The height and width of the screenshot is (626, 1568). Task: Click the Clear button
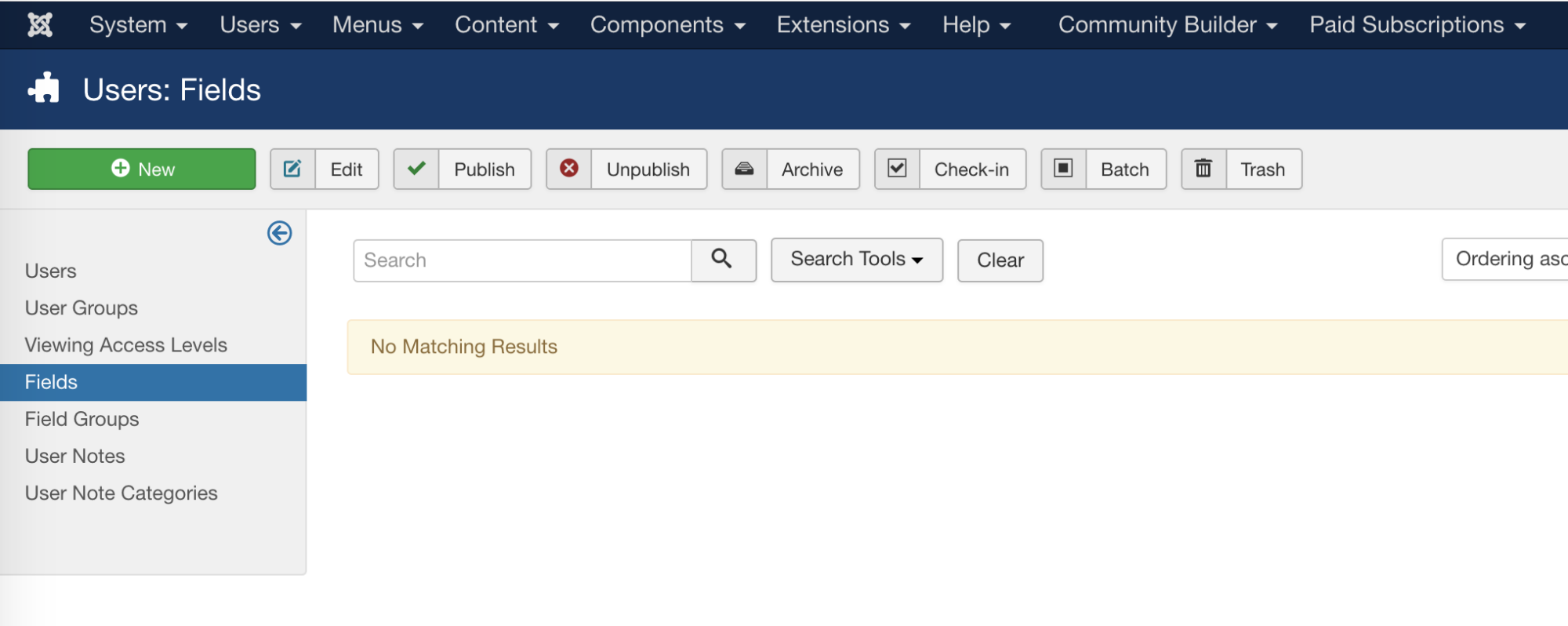1000,260
